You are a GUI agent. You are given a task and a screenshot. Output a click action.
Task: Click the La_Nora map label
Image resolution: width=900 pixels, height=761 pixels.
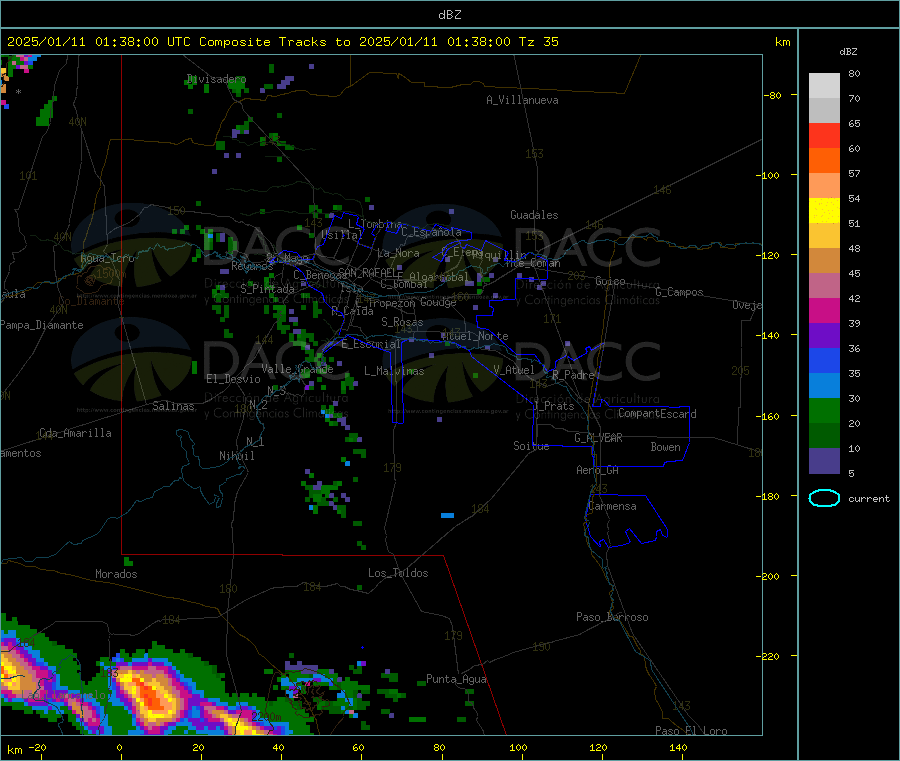398,253
